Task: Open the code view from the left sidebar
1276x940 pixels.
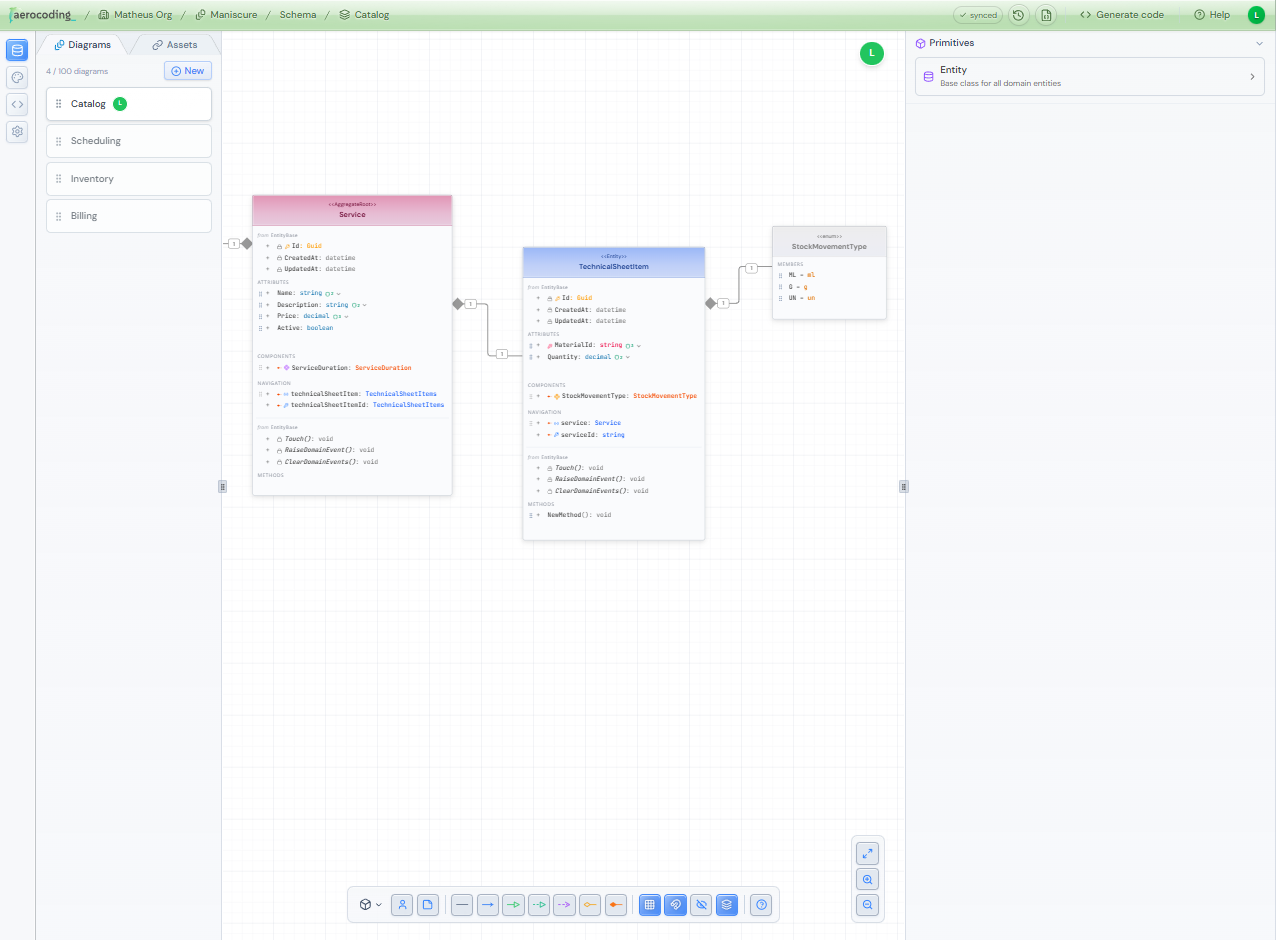Action: [16, 104]
